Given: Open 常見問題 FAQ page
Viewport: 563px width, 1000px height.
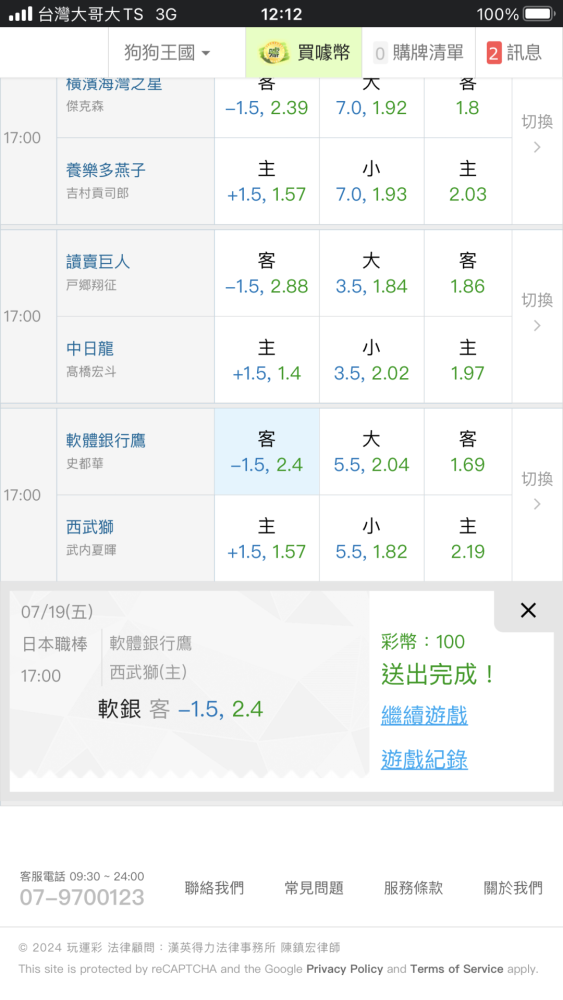Looking at the screenshot, I should click(314, 888).
